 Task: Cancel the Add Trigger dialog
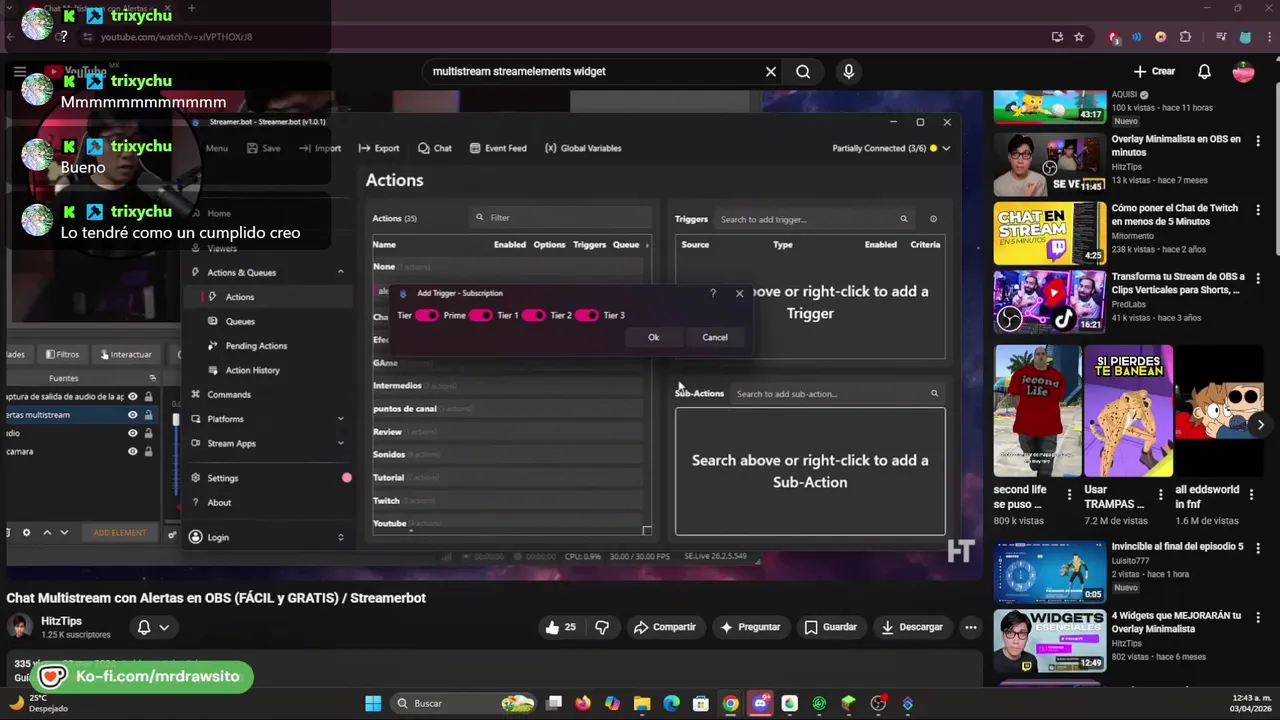(715, 337)
